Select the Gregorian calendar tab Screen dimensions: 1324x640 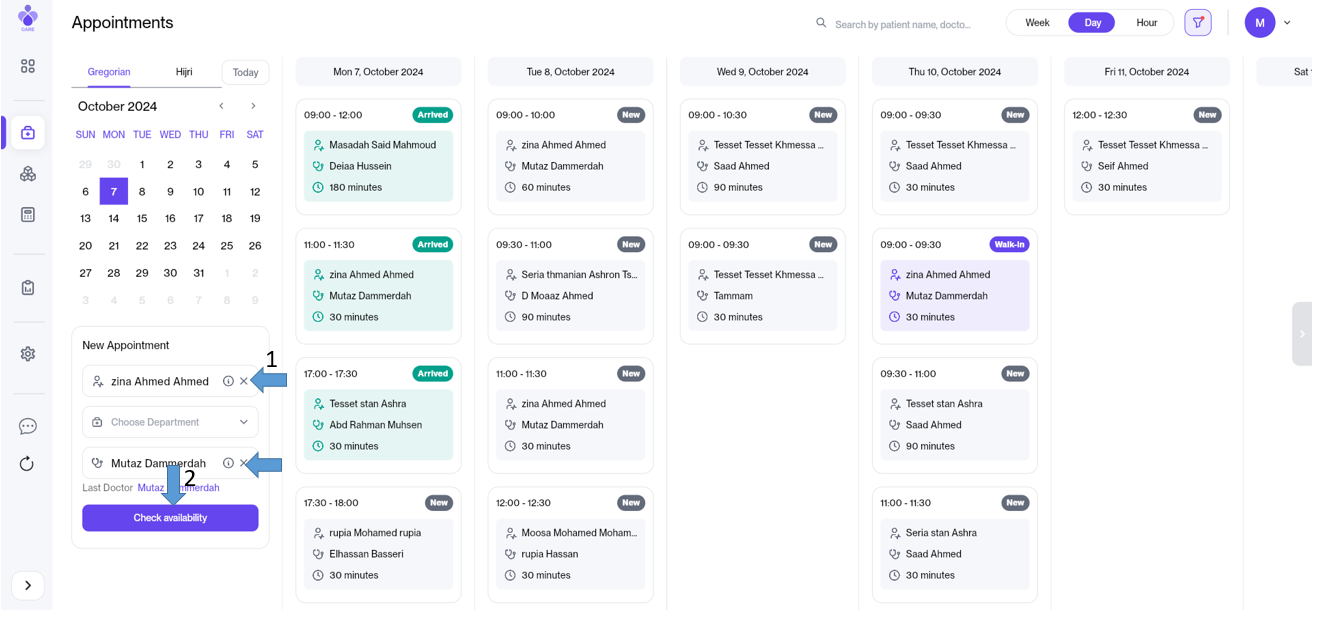(109, 72)
